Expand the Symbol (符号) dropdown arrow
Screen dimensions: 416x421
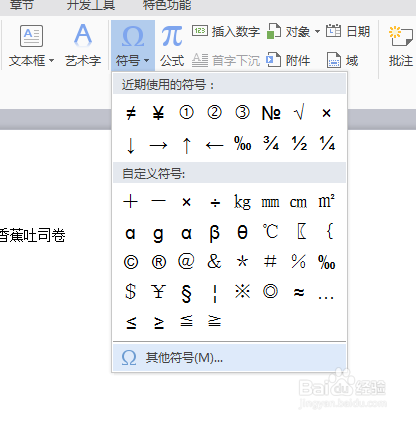(x=146, y=61)
